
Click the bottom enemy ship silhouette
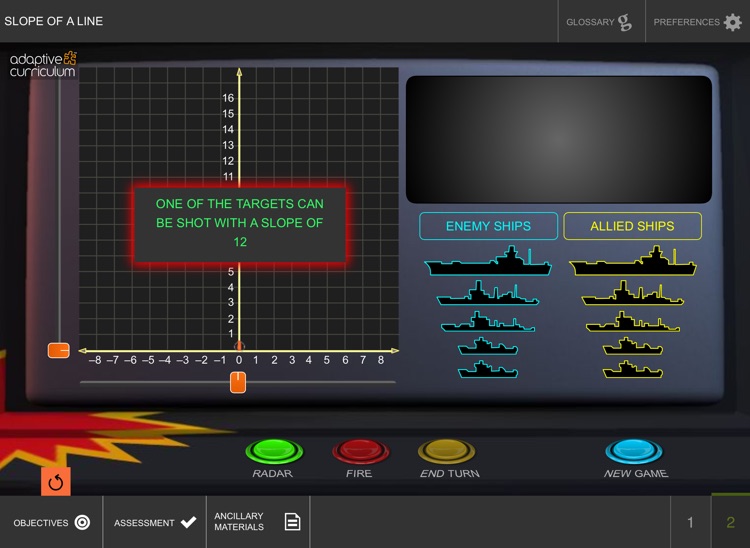pyautogui.click(x=488, y=370)
